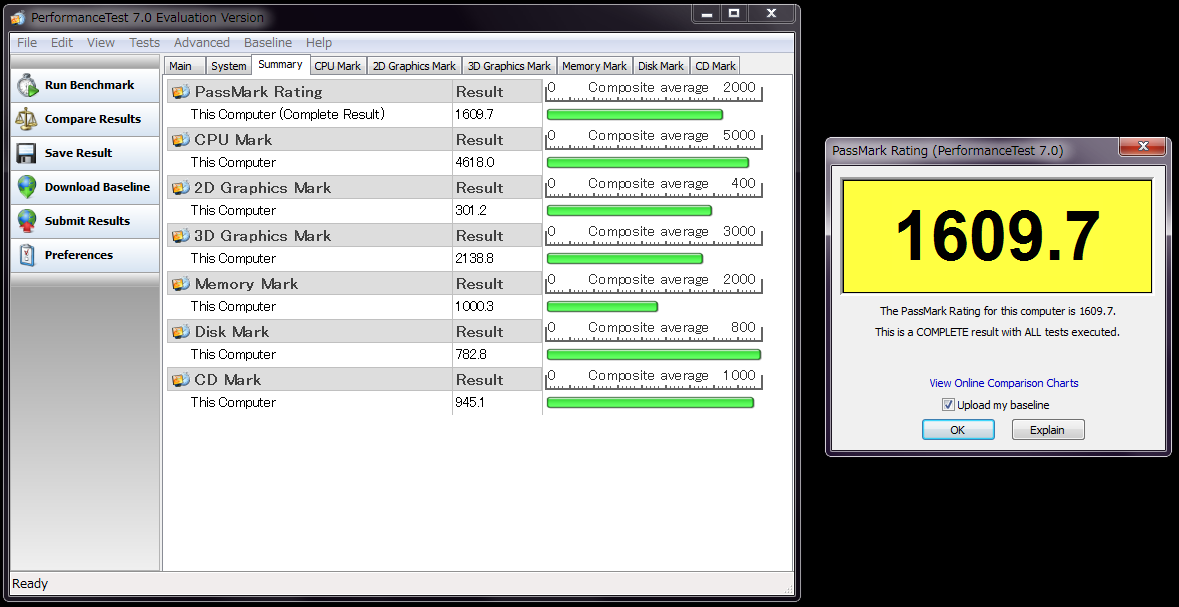
Task: Click the Explain button
Action: click(1047, 429)
